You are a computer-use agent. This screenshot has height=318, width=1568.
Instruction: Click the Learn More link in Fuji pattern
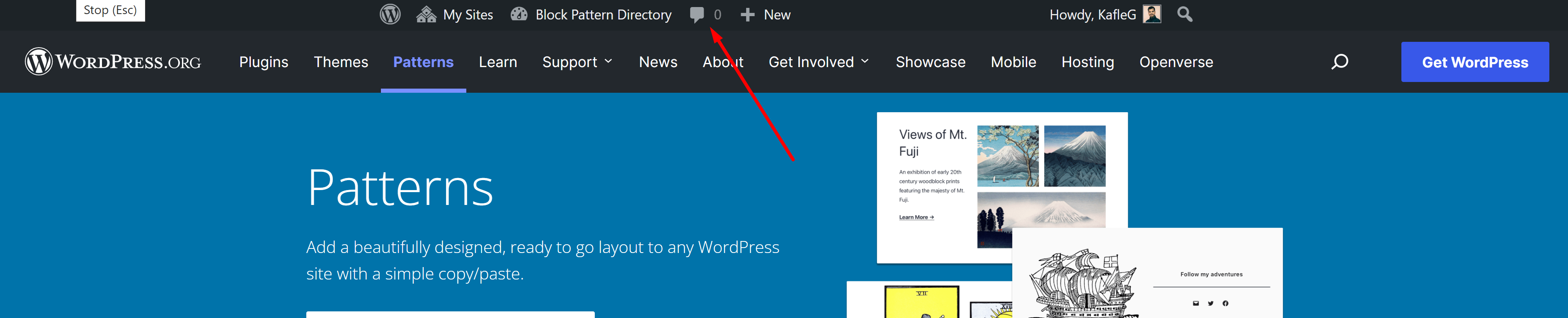click(x=916, y=217)
